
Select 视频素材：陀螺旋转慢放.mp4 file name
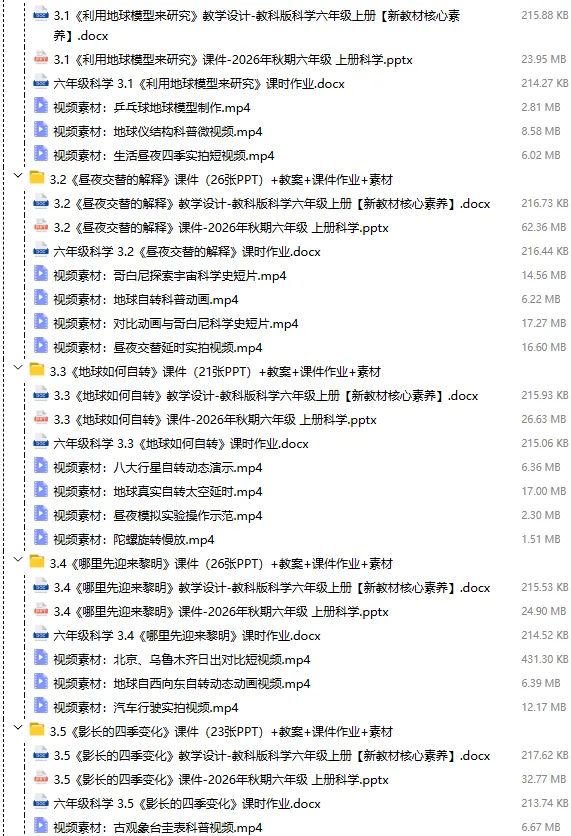coord(134,540)
